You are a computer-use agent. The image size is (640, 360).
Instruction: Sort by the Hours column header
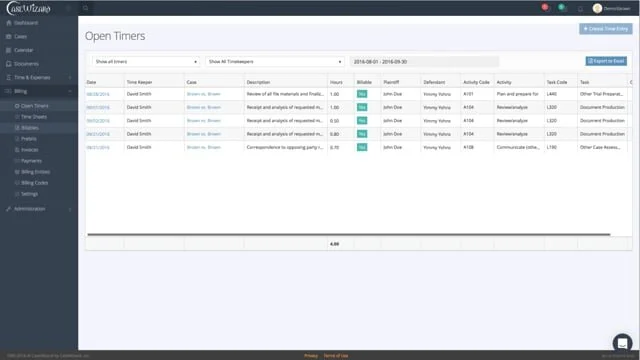(x=336, y=82)
